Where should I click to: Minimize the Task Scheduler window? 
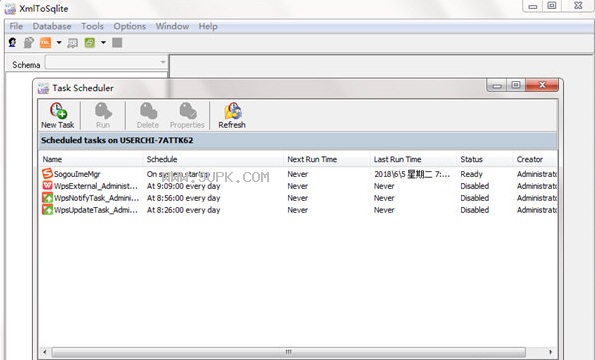pyautogui.click(x=497, y=86)
